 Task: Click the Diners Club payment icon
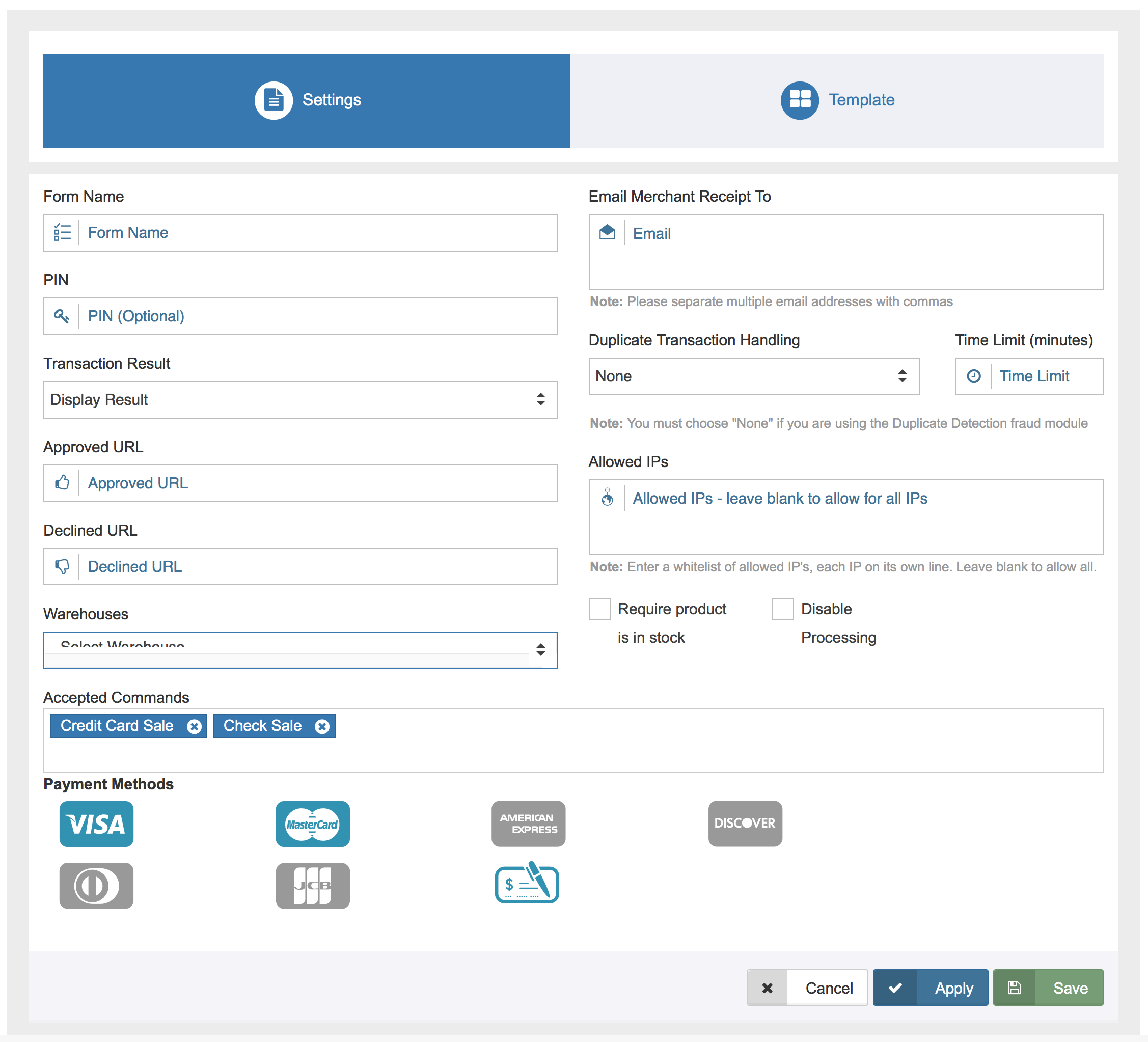[x=96, y=886]
